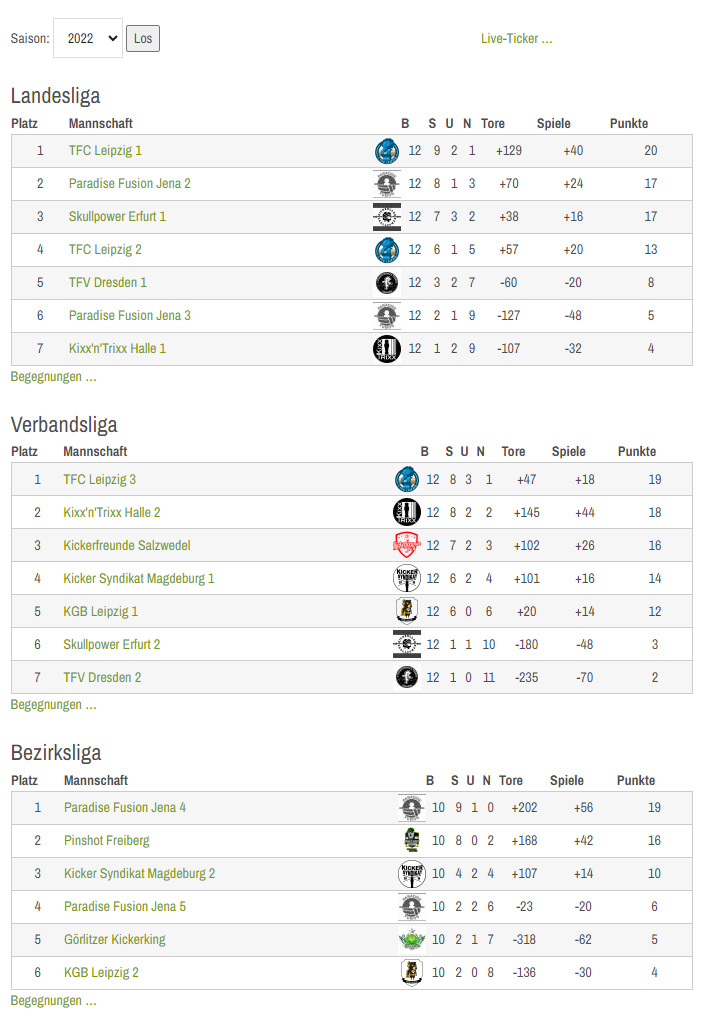This screenshot has width=706, height=1027.
Task: Open Kicker Syndikat Magdeburg 2 team link
Action: point(139,874)
